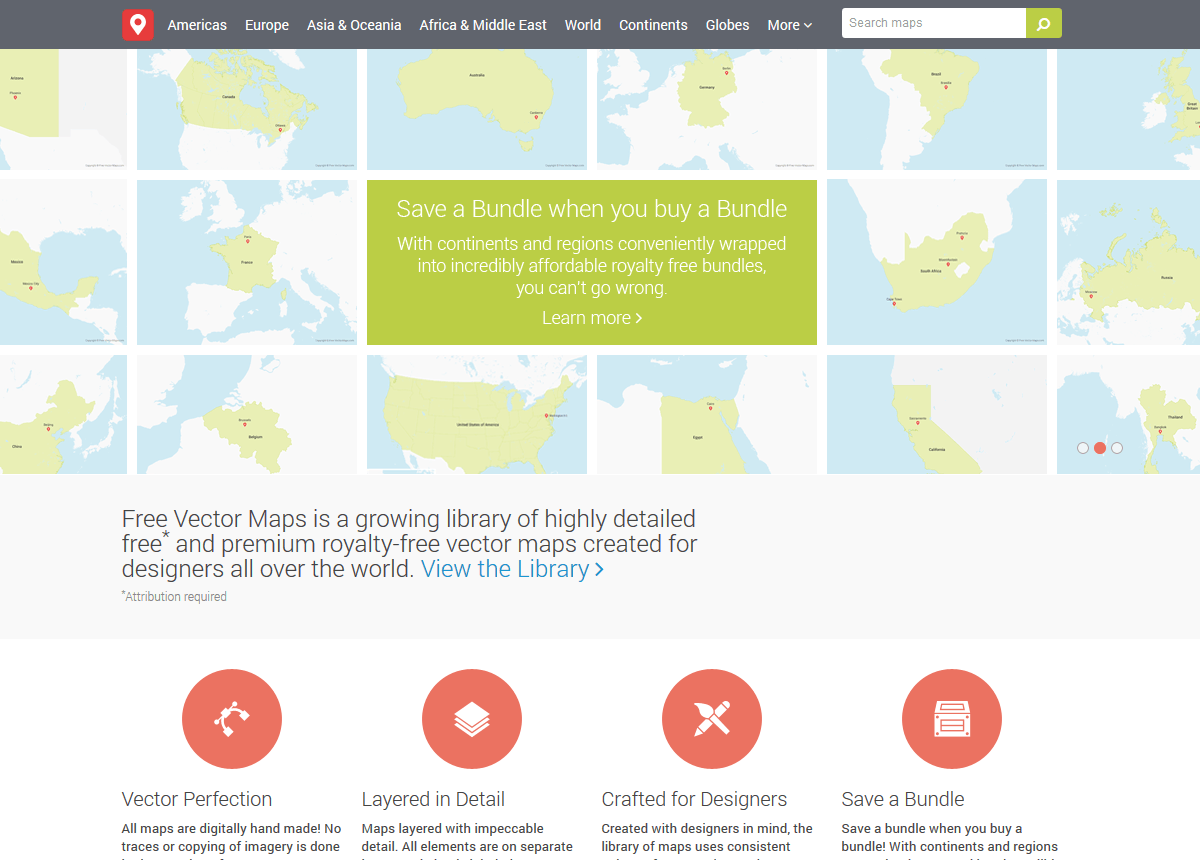Click the Save a Bundle archive box icon
1200x860 pixels.
pos(952,719)
